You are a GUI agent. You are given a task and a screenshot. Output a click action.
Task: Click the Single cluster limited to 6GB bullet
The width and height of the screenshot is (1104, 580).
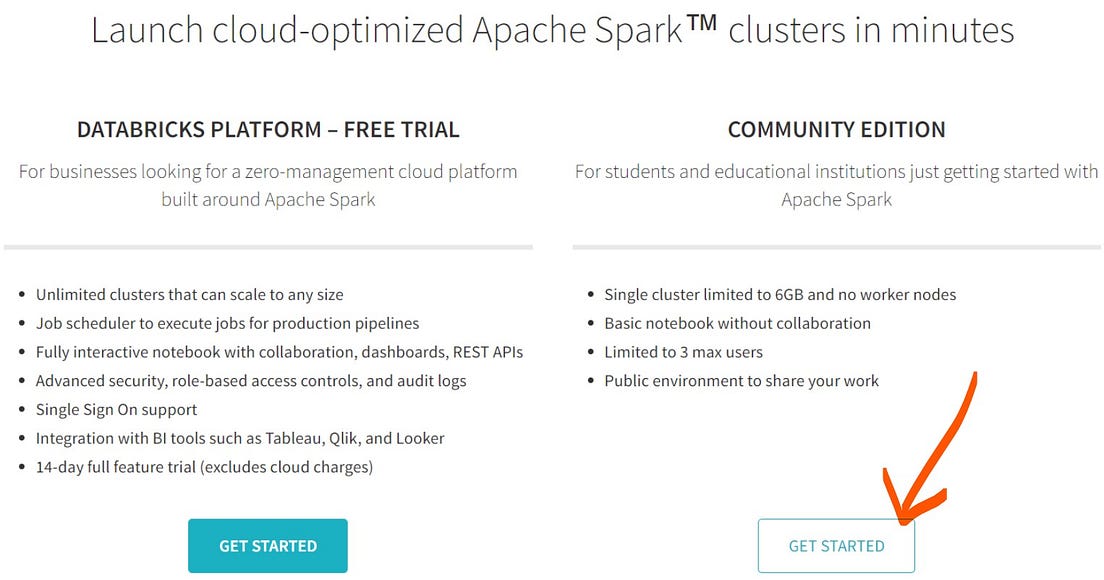(x=780, y=295)
